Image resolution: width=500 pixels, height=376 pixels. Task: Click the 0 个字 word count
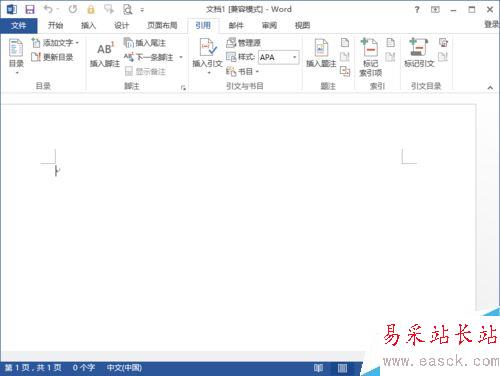(84, 368)
